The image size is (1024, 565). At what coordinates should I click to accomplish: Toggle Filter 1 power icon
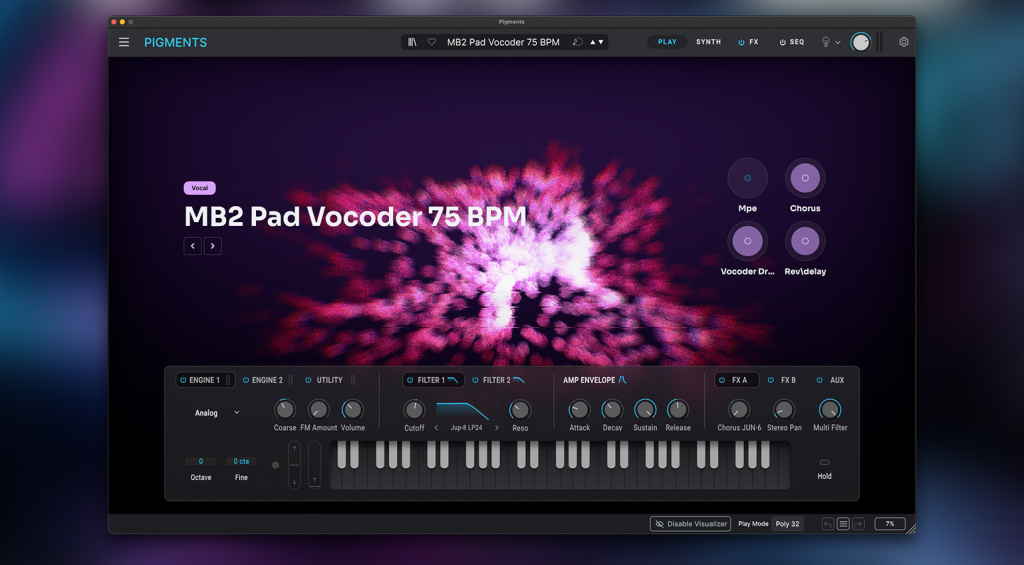click(x=410, y=380)
